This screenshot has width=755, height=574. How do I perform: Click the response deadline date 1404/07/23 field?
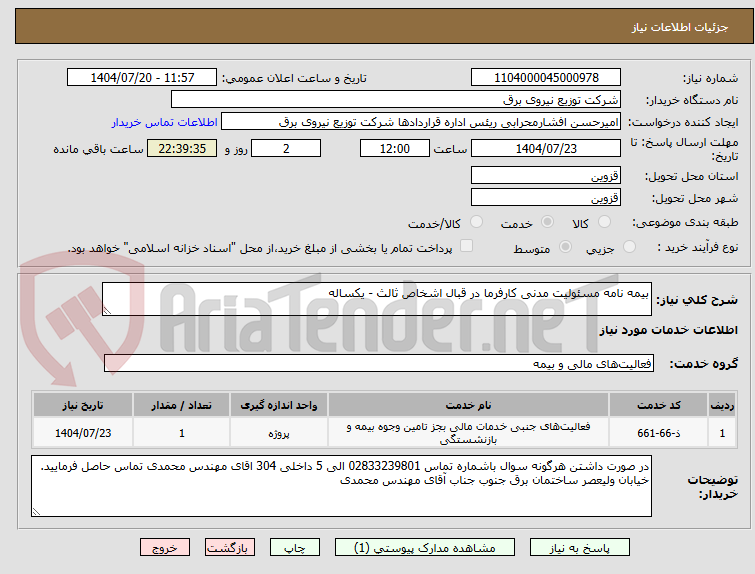click(546, 148)
